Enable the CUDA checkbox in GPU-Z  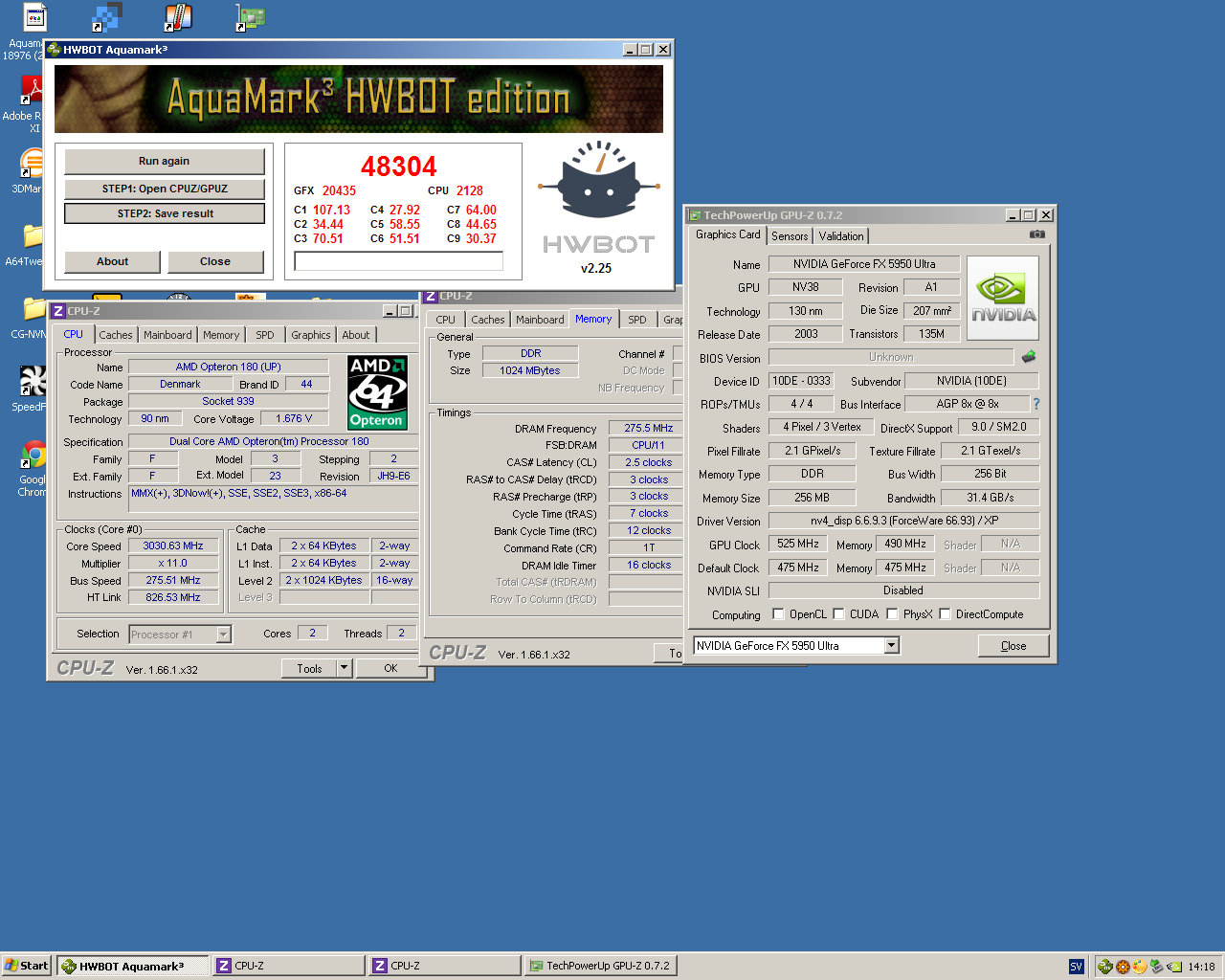[838, 614]
